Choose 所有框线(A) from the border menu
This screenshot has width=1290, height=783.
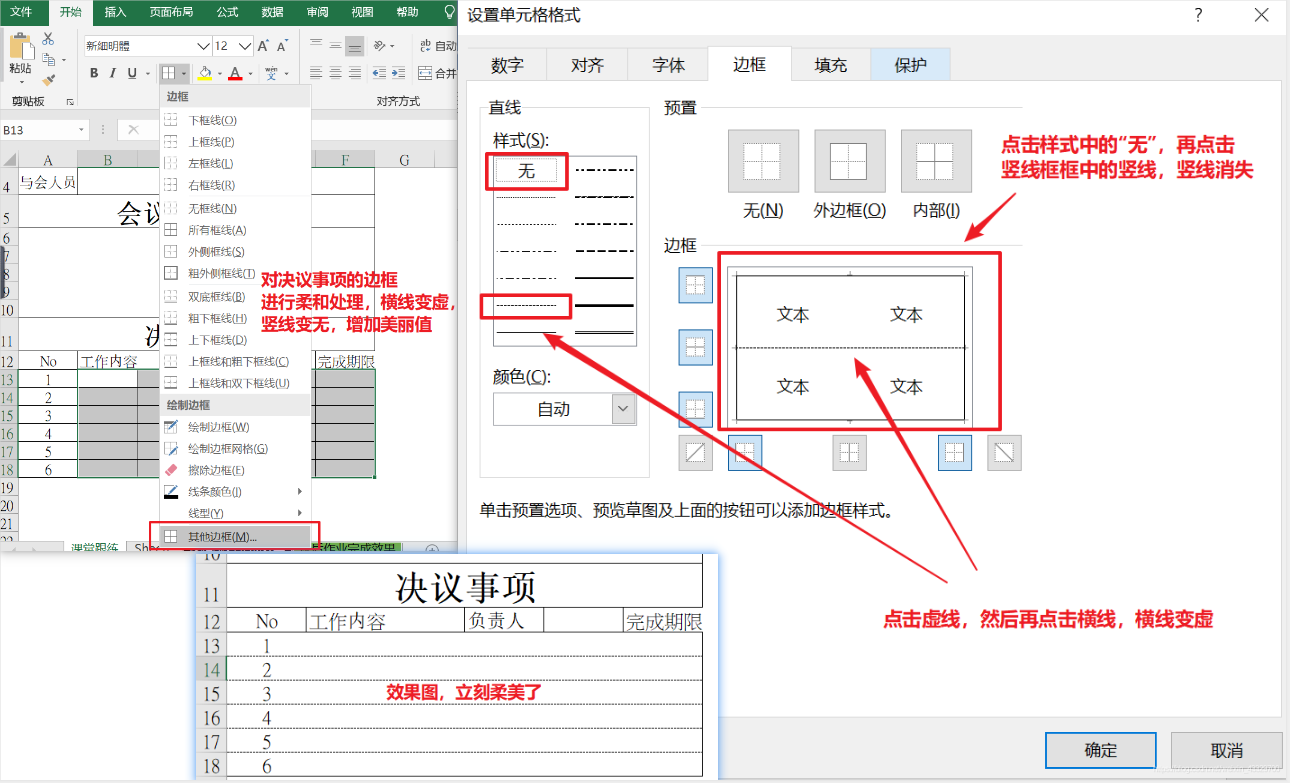point(236,230)
